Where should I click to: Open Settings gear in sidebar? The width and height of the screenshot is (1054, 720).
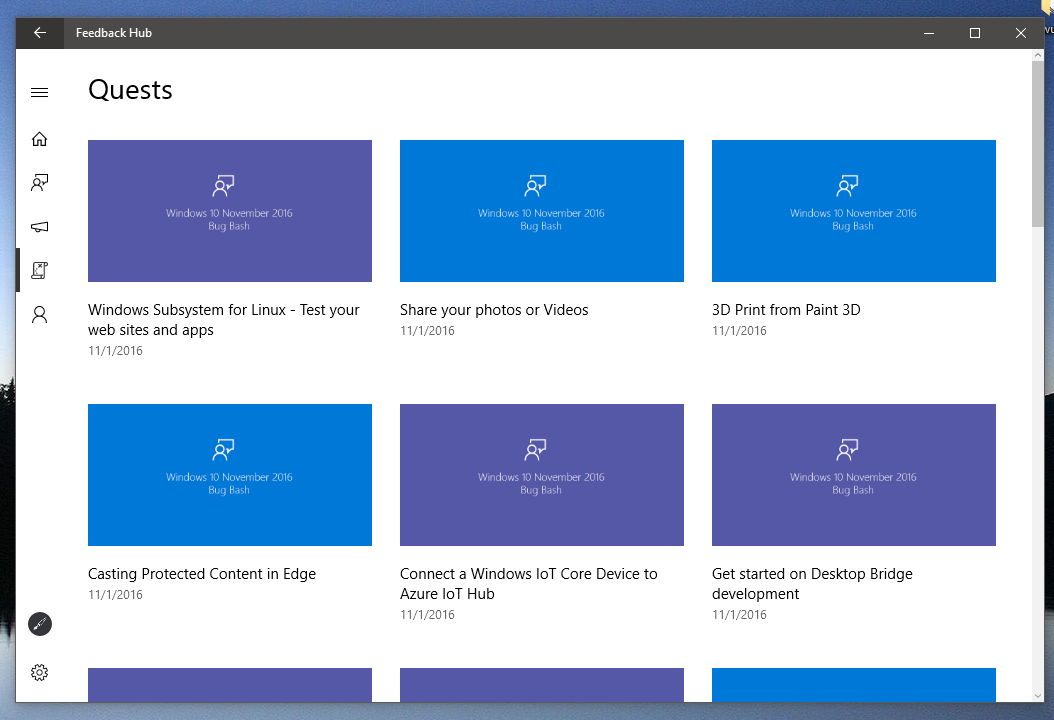pos(40,672)
